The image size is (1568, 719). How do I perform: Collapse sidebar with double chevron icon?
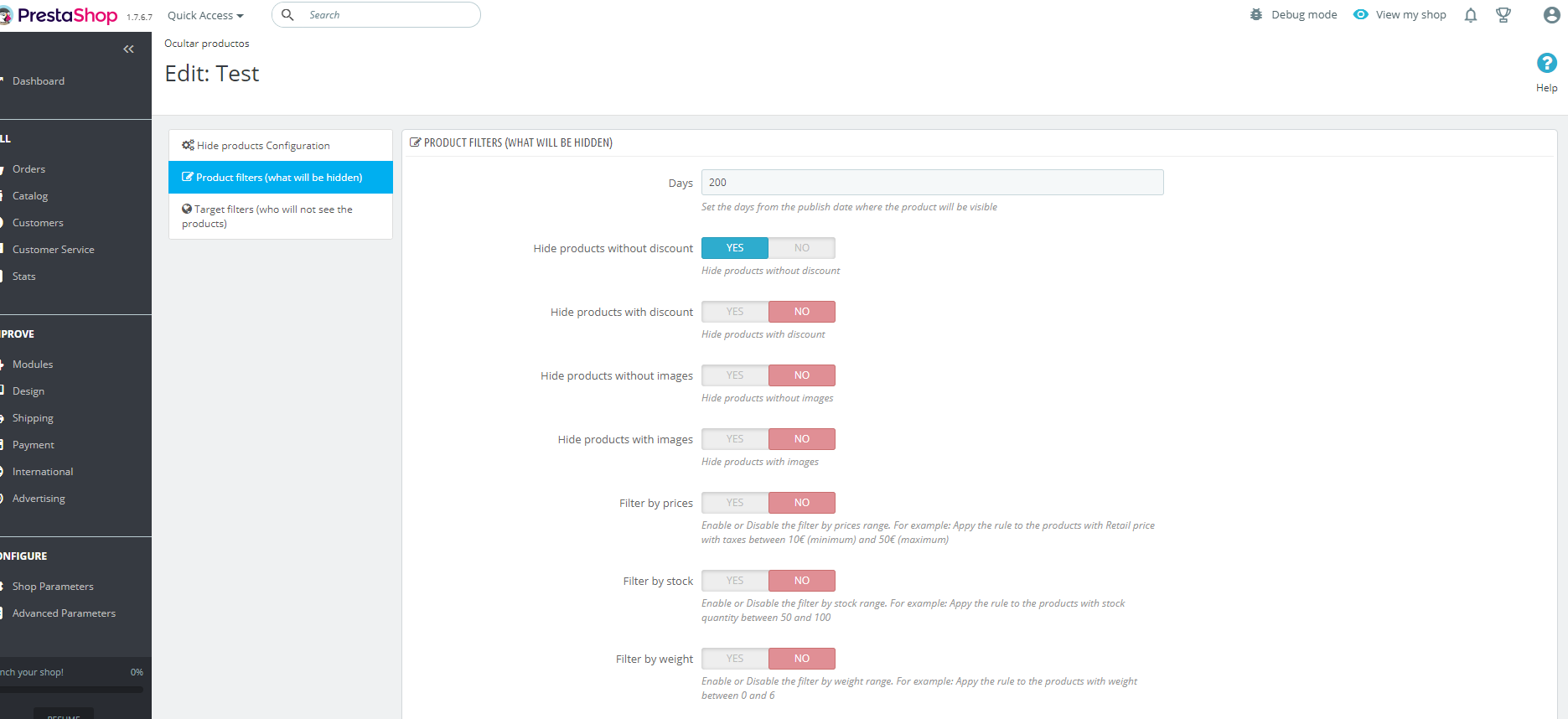[x=128, y=49]
